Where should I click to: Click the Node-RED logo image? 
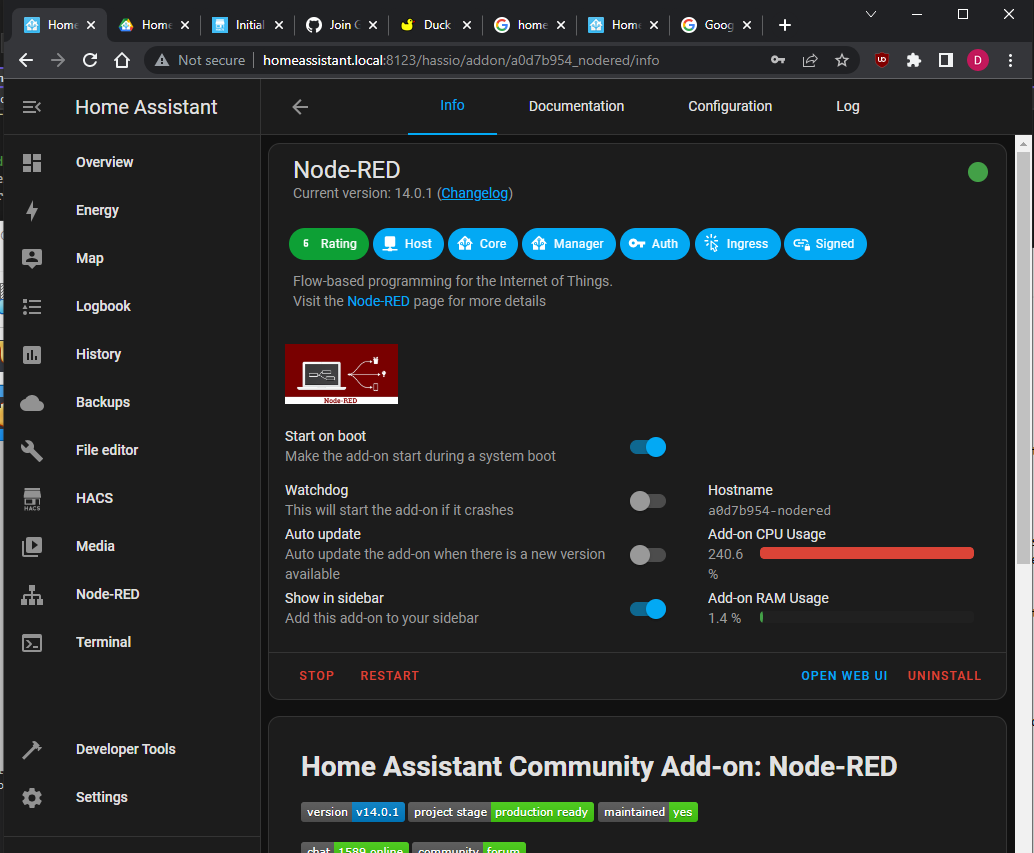coord(341,374)
